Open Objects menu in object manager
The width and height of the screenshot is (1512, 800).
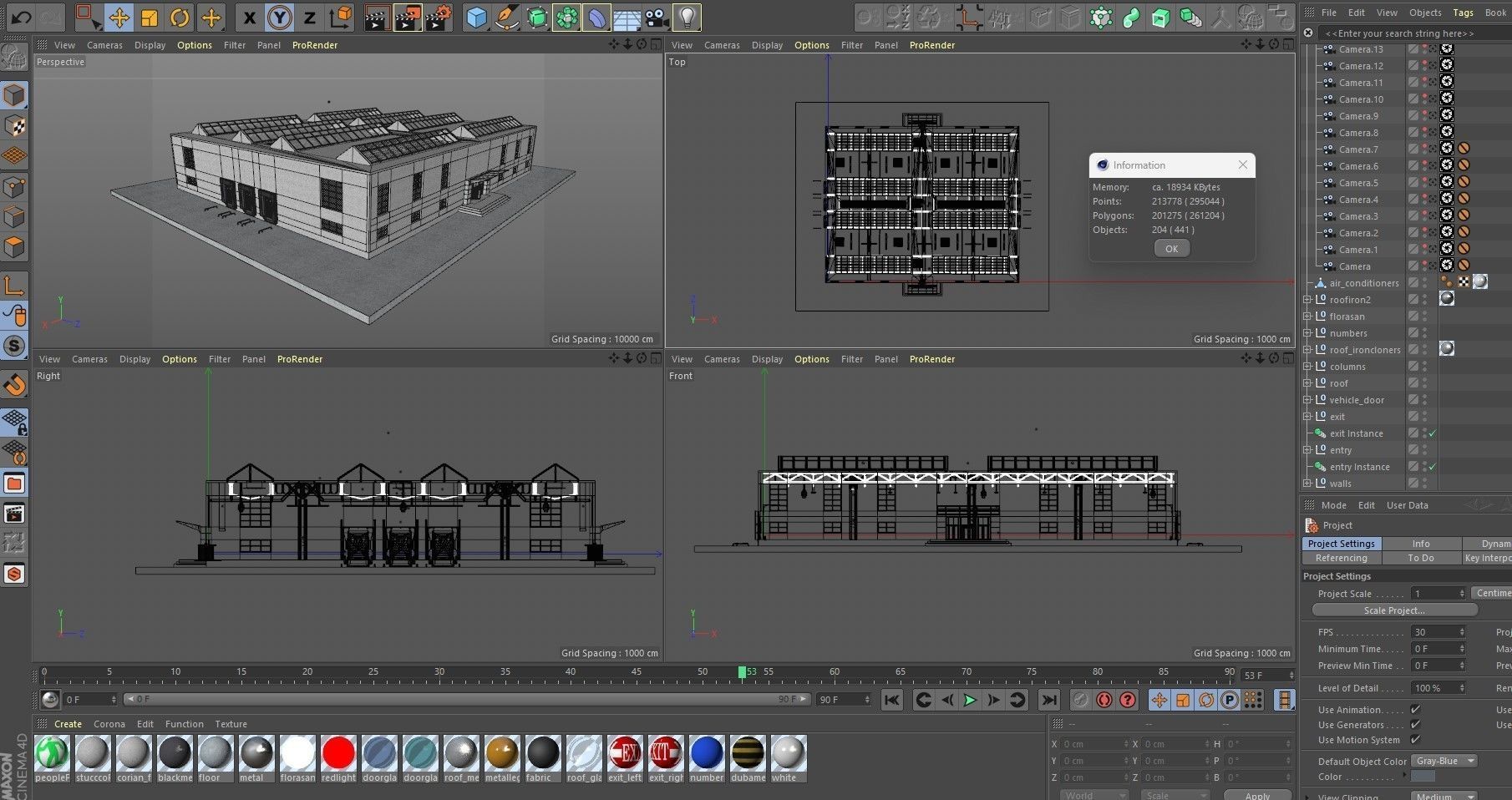[x=1425, y=13]
